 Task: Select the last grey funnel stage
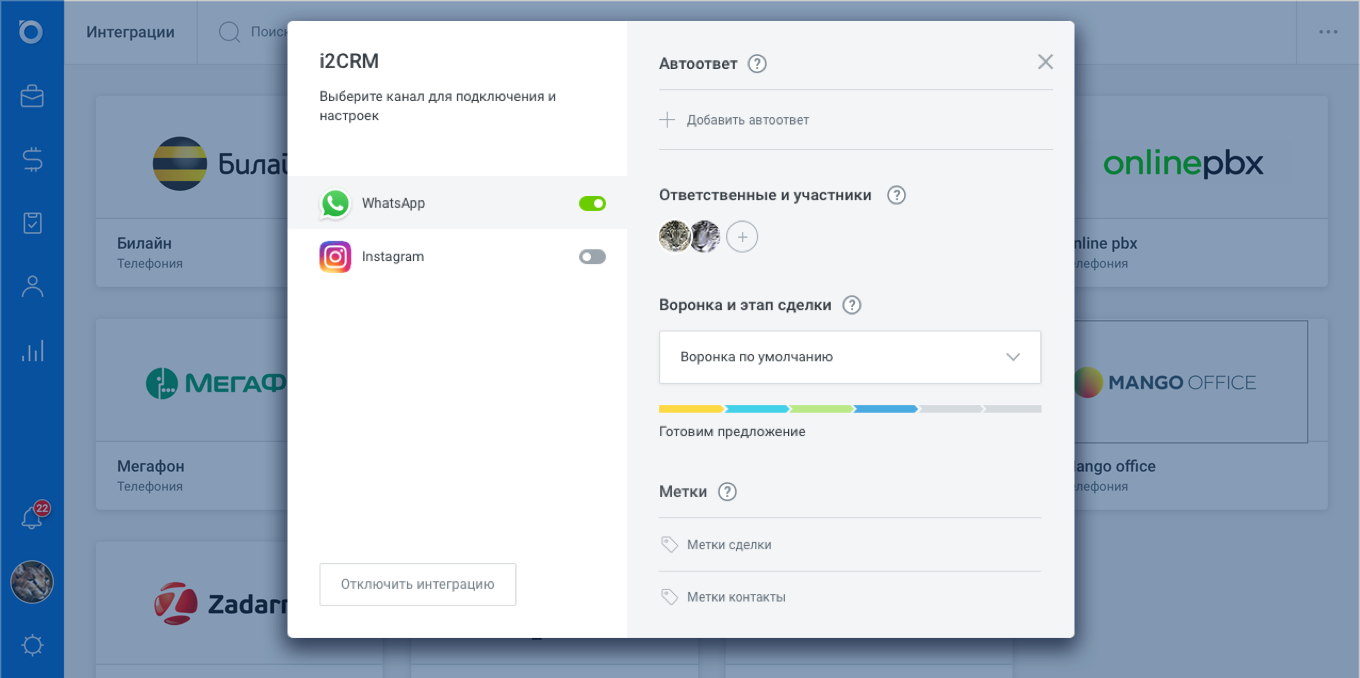click(1013, 409)
